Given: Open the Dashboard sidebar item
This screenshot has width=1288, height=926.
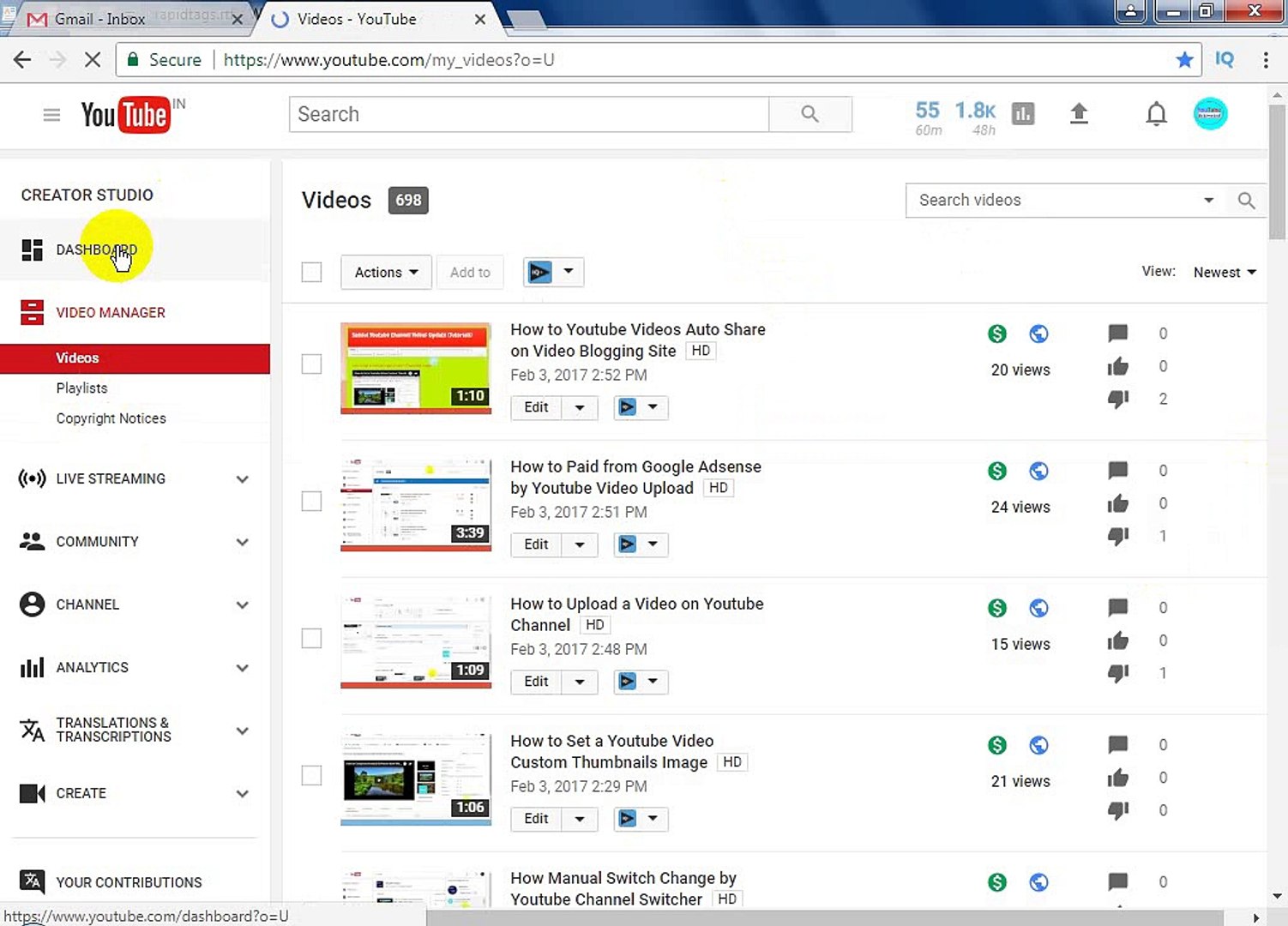Looking at the screenshot, I should [135, 250].
